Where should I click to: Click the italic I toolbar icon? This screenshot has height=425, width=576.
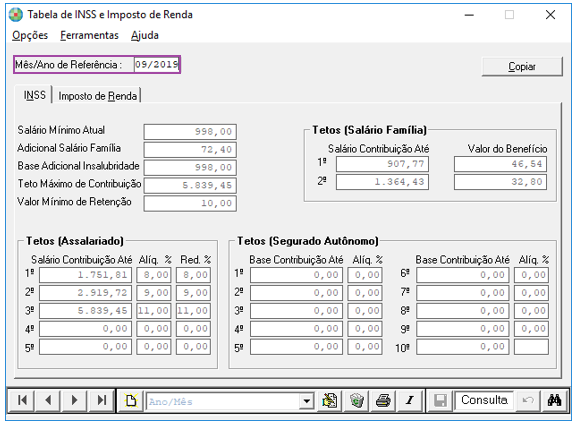(x=410, y=400)
